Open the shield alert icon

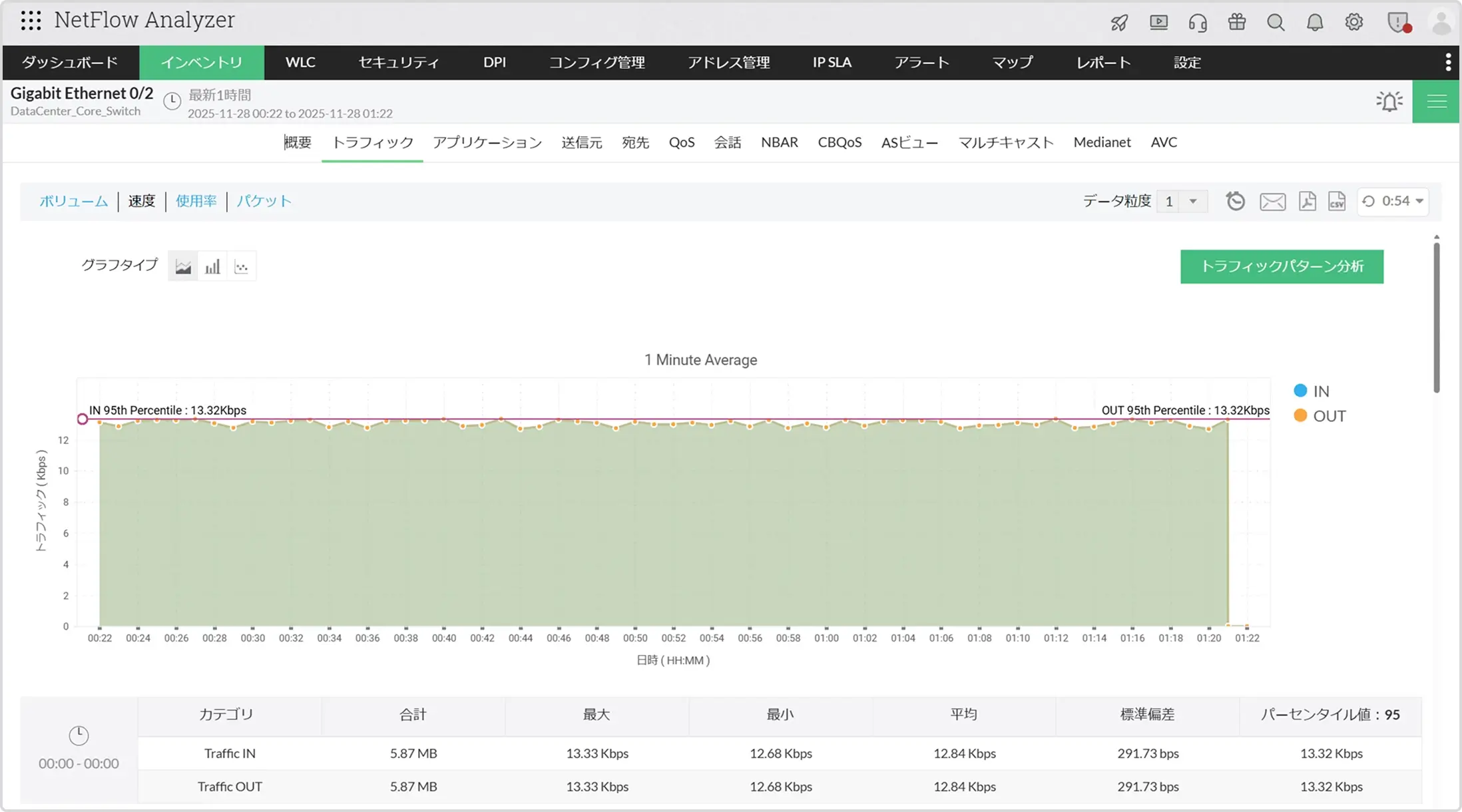pyautogui.click(x=1398, y=23)
